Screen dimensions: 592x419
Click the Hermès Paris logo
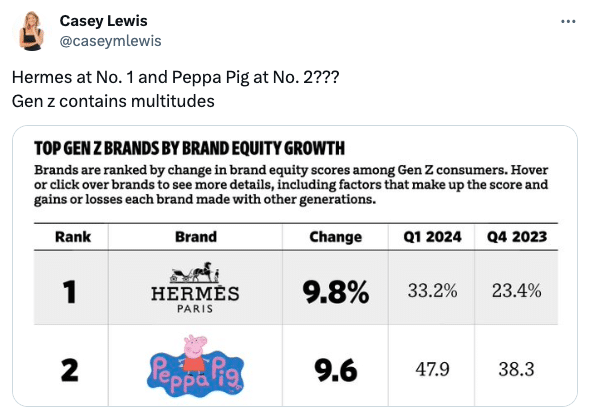pyautogui.click(x=195, y=287)
